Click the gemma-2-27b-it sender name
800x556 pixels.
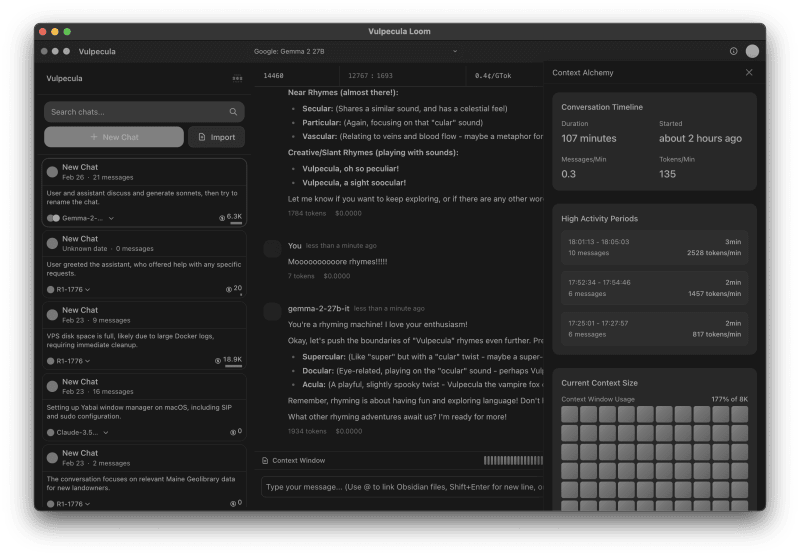pos(318,309)
